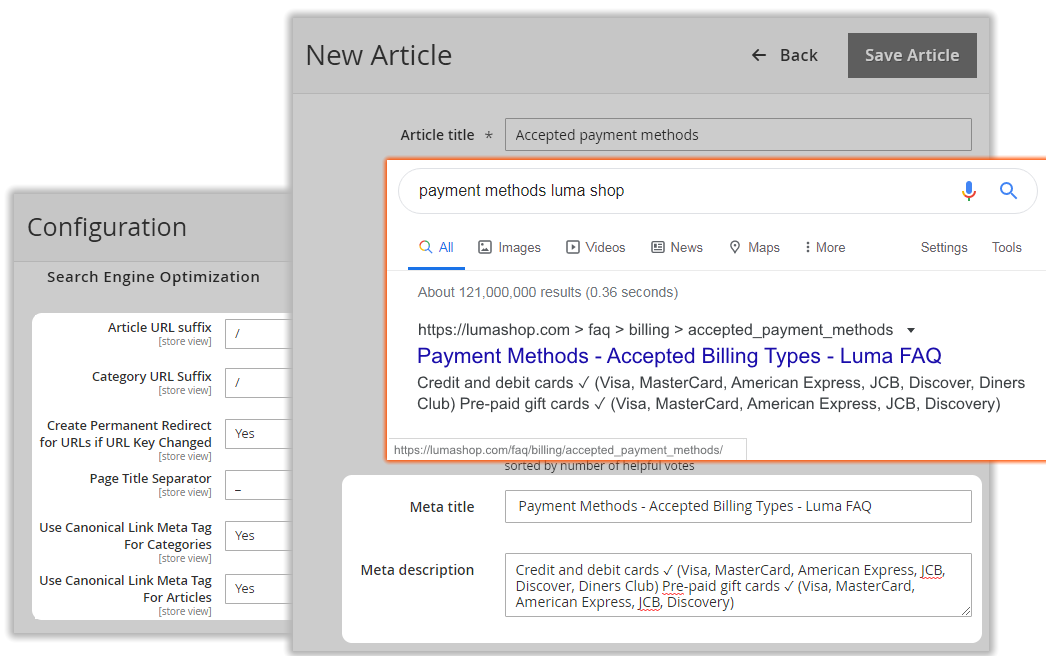Open the Payment Methods Luma FAQ result
This screenshot has width=1046, height=656.
tap(679, 356)
